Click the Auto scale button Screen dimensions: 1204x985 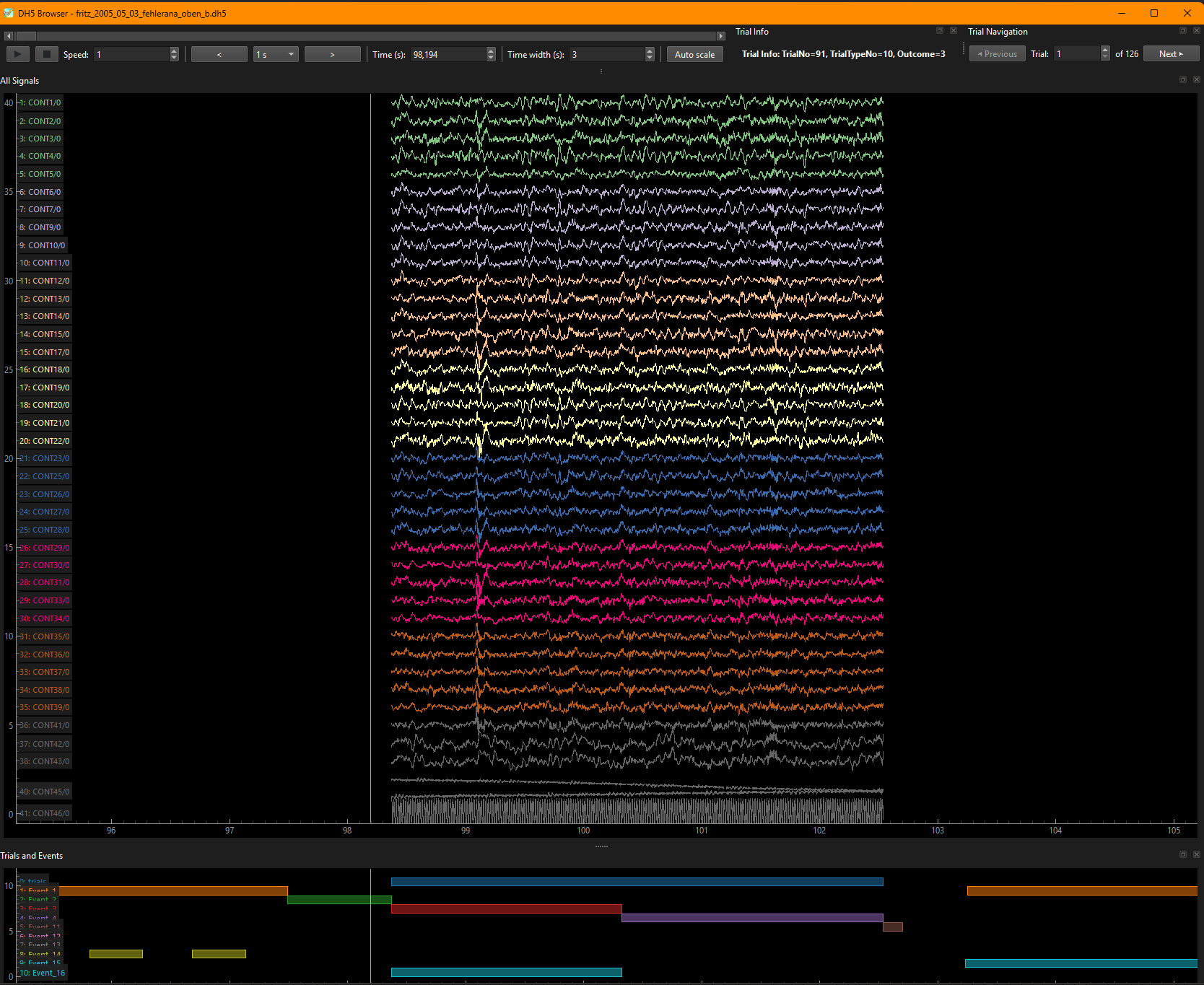coord(694,54)
